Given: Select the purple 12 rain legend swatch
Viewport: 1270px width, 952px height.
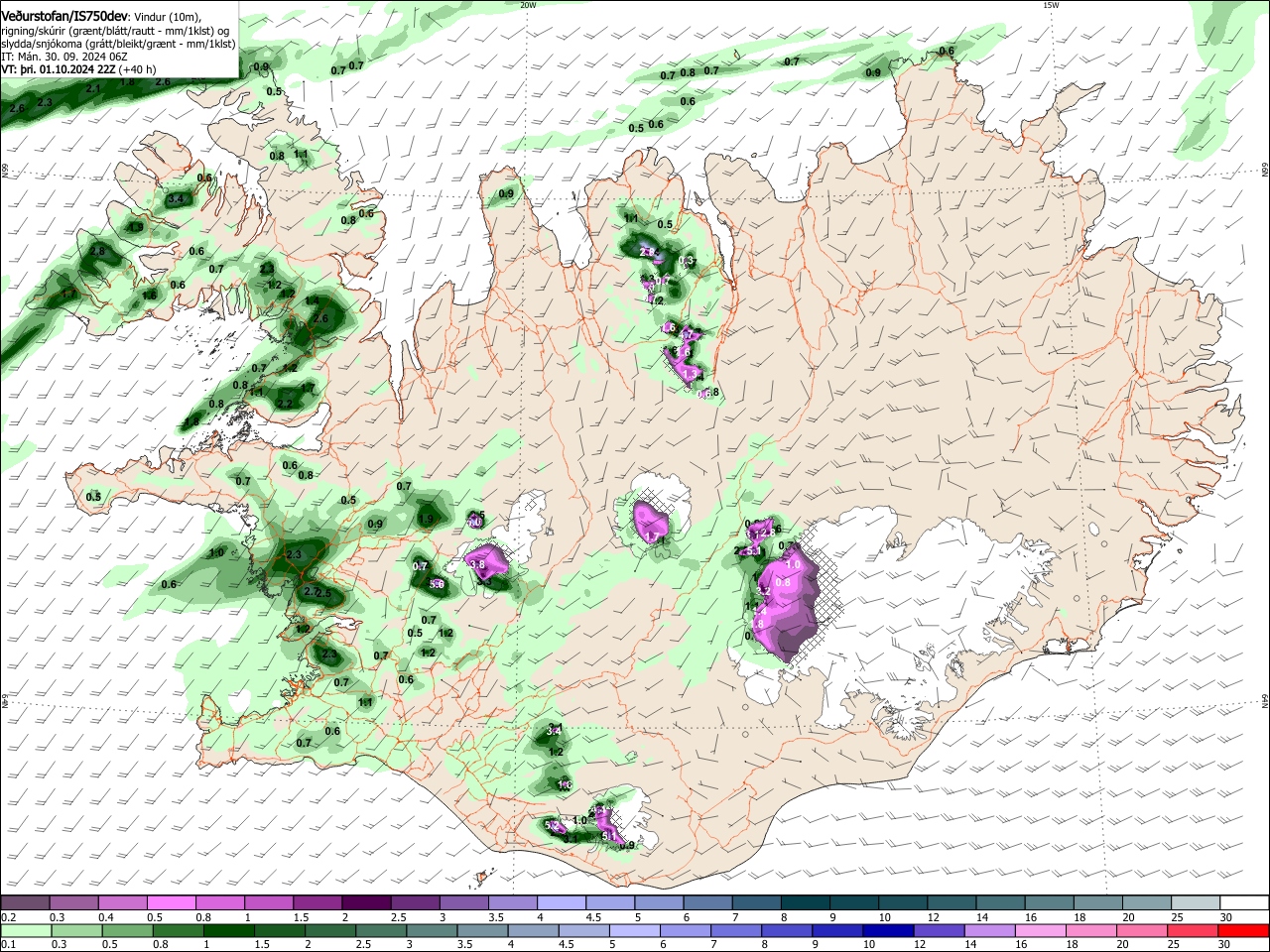Looking at the screenshot, I should pos(939,930).
